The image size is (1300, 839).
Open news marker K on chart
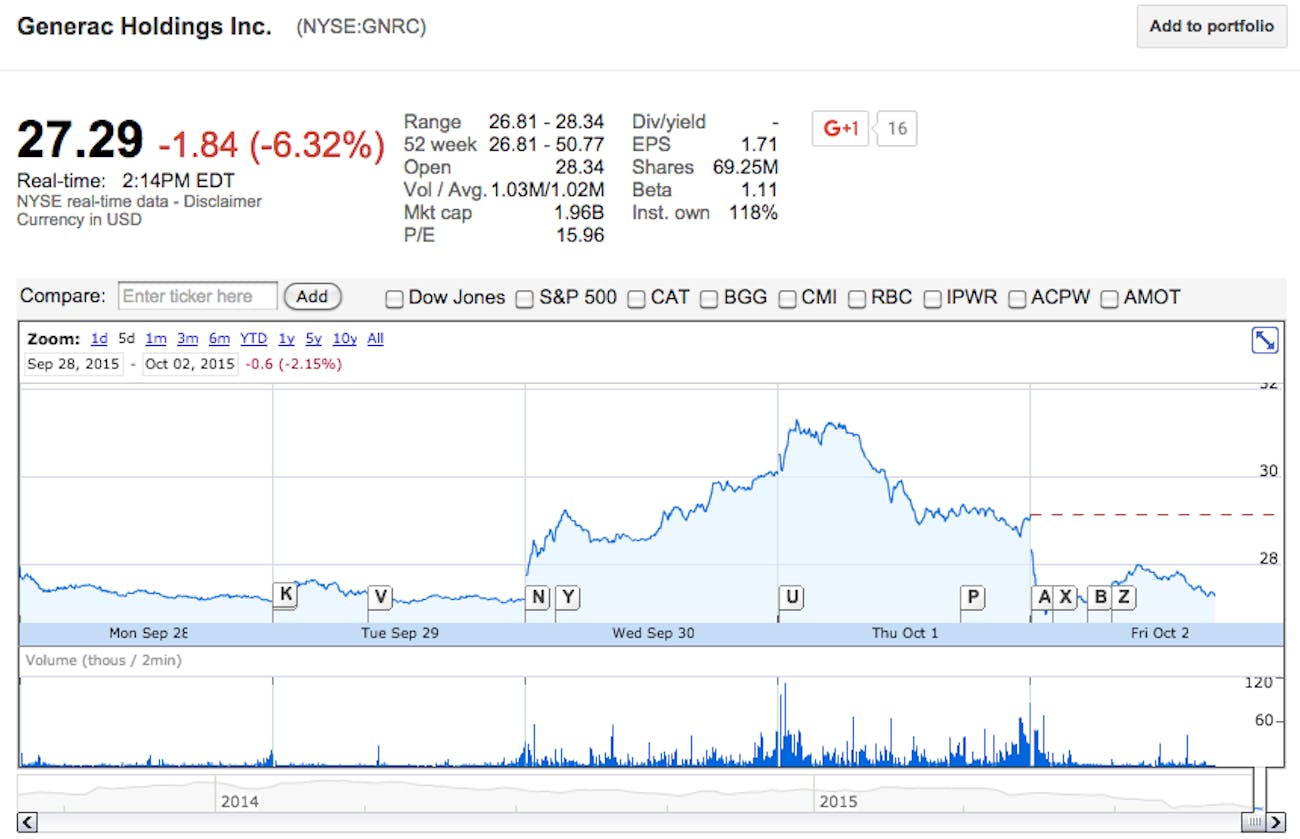click(285, 595)
